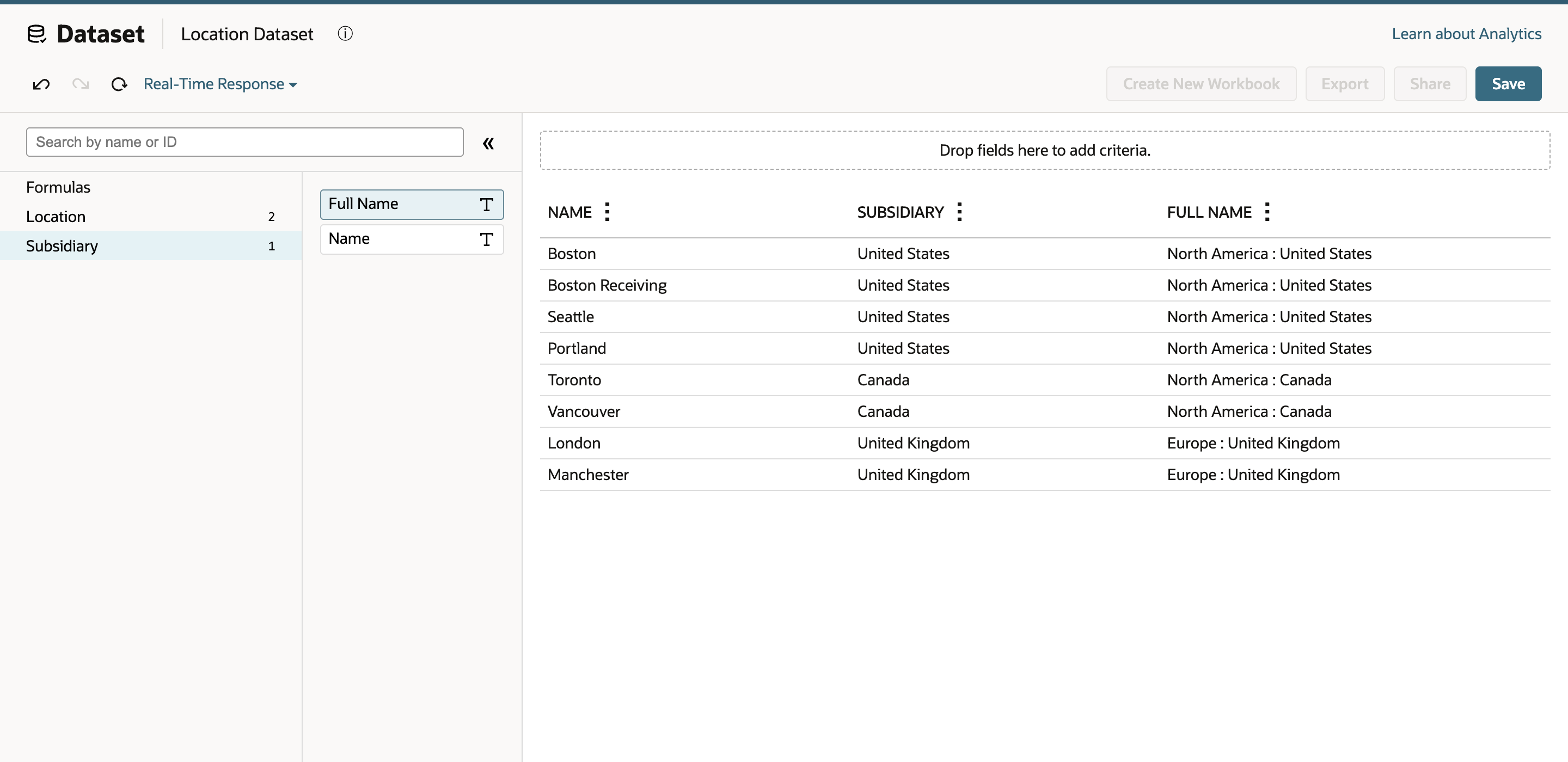Focus the Search by name or ID field
This screenshot has width=1568, height=762.
tap(244, 142)
